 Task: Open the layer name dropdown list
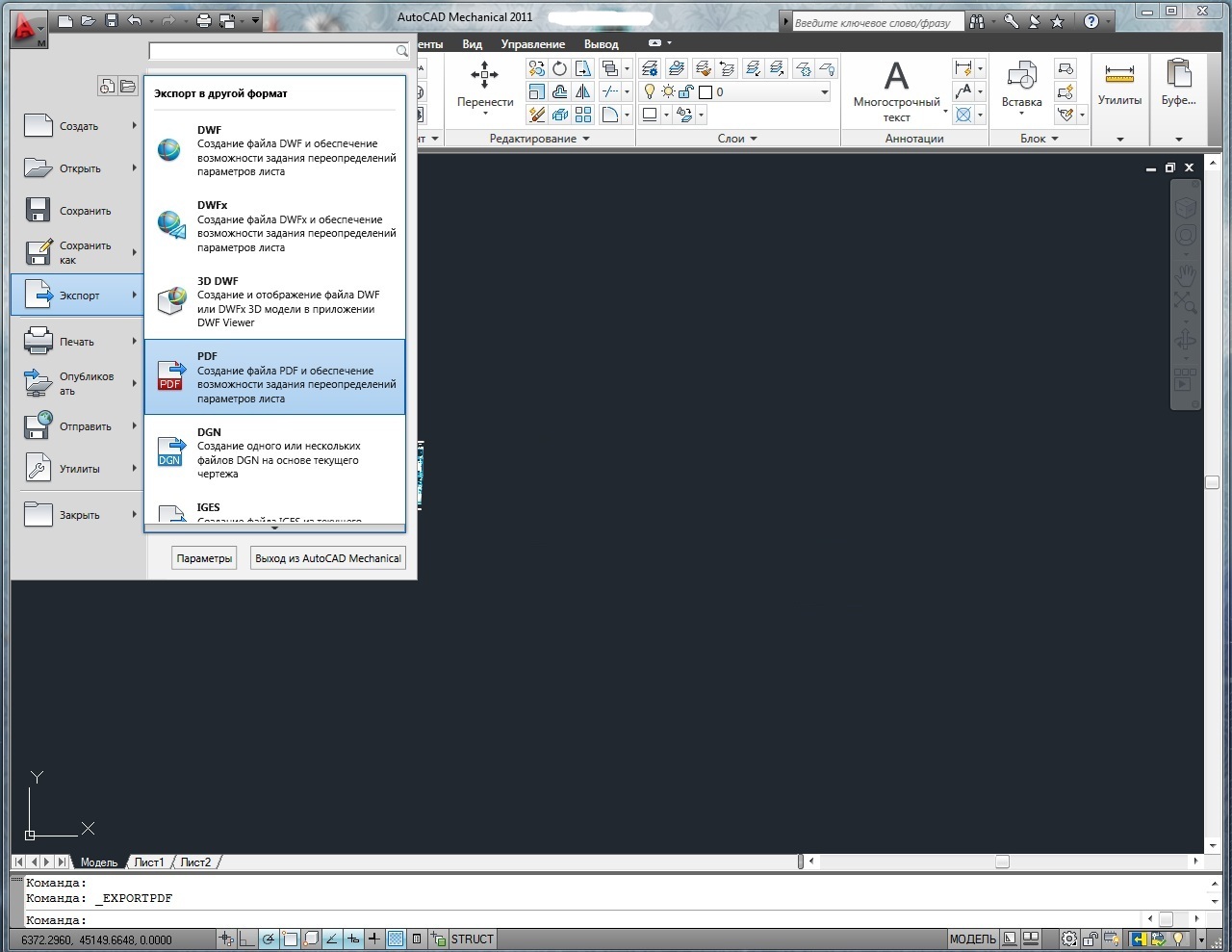tap(824, 92)
